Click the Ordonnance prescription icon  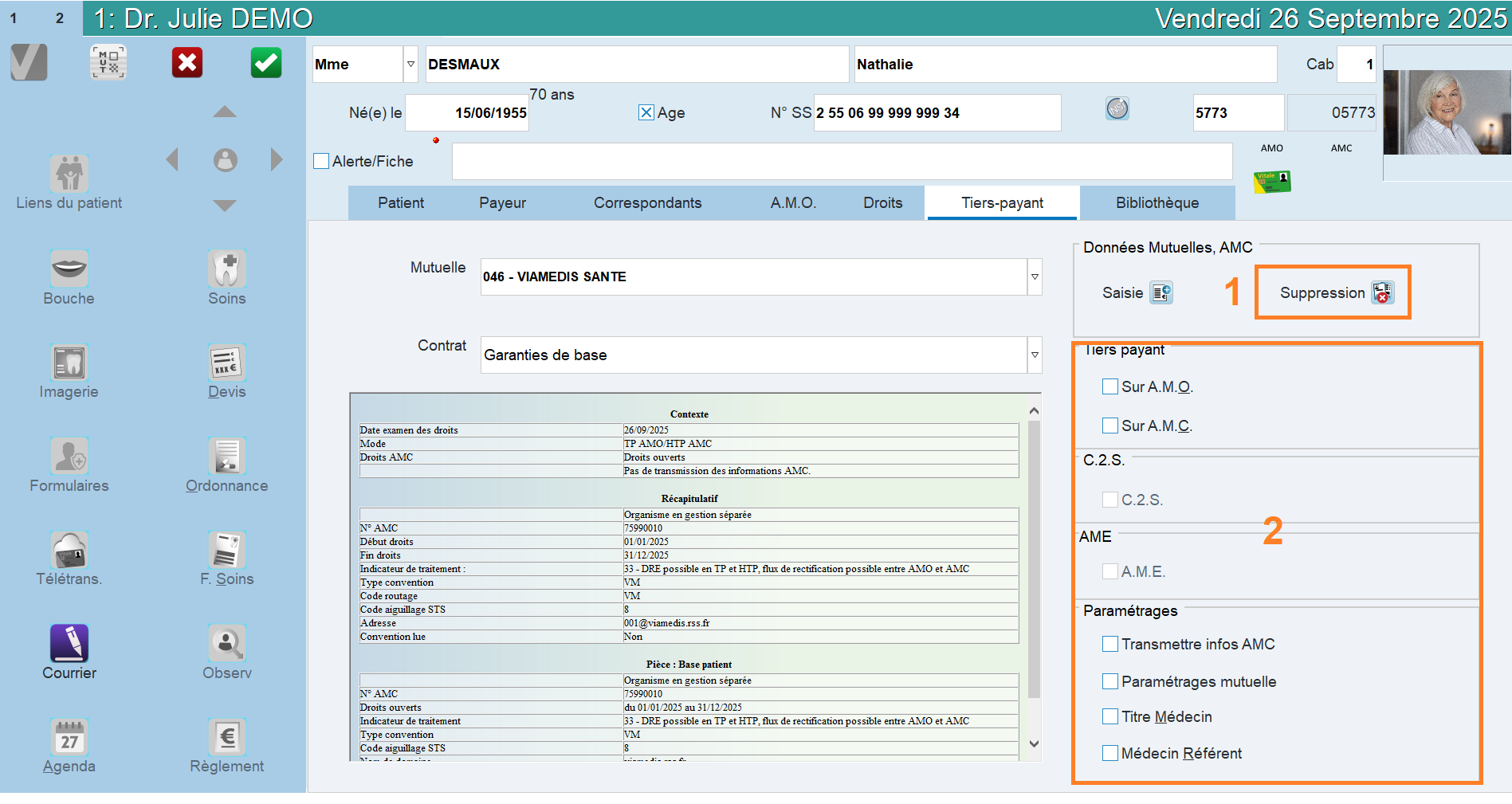(226, 457)
